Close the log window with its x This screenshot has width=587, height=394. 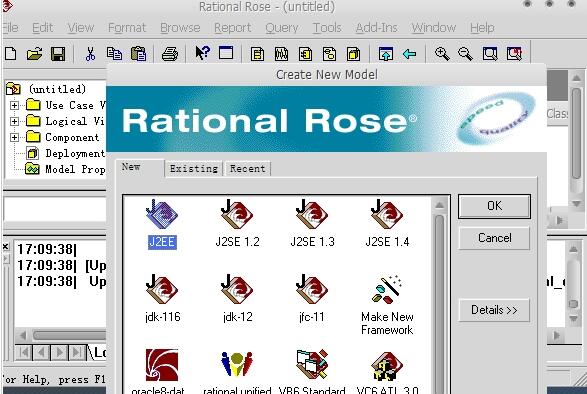(x=6, y=246)
